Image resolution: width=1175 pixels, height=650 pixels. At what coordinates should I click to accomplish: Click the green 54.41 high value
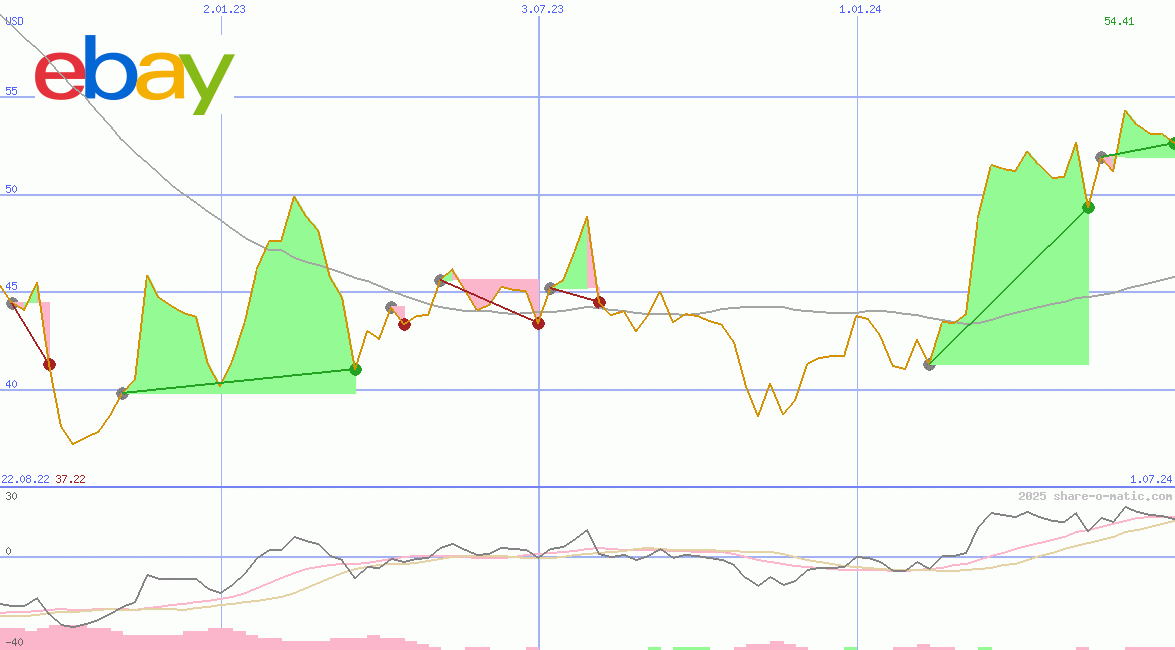coord(1119,21)
